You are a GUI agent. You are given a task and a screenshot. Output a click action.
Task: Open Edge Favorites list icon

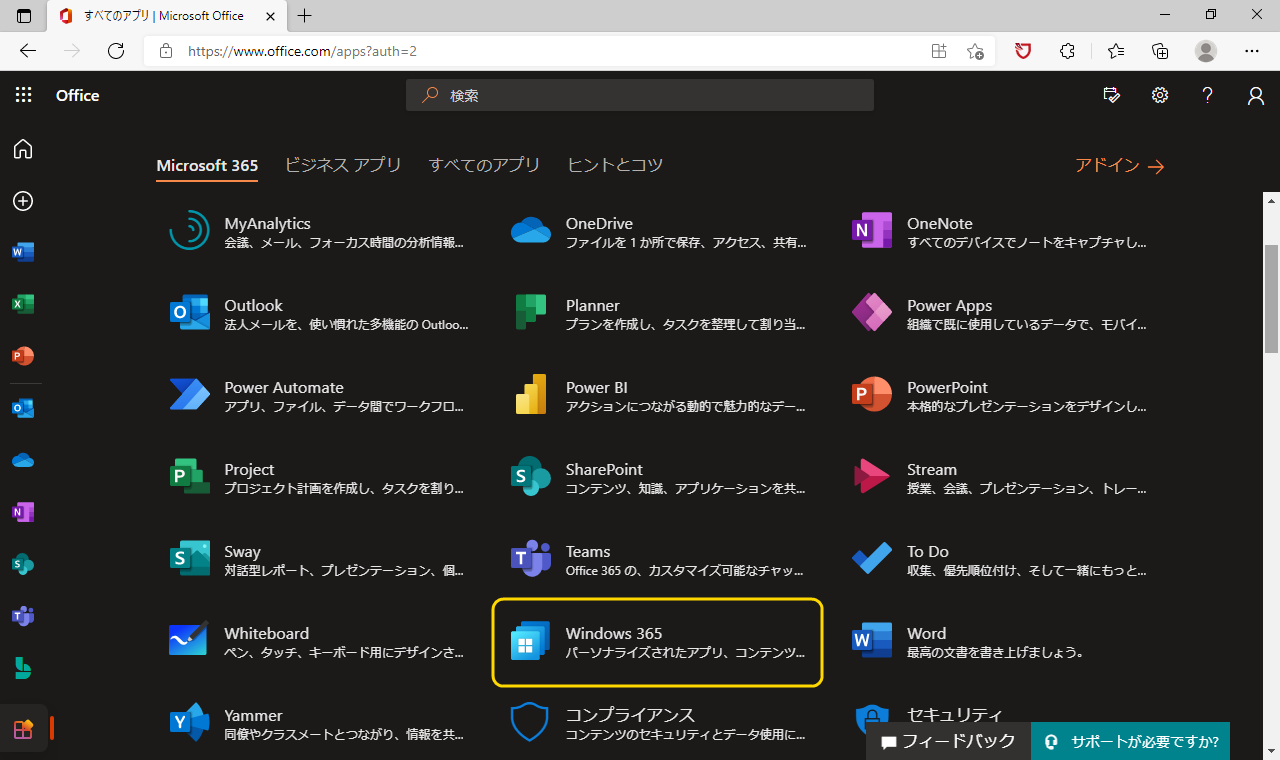(x=1115, y=51)
